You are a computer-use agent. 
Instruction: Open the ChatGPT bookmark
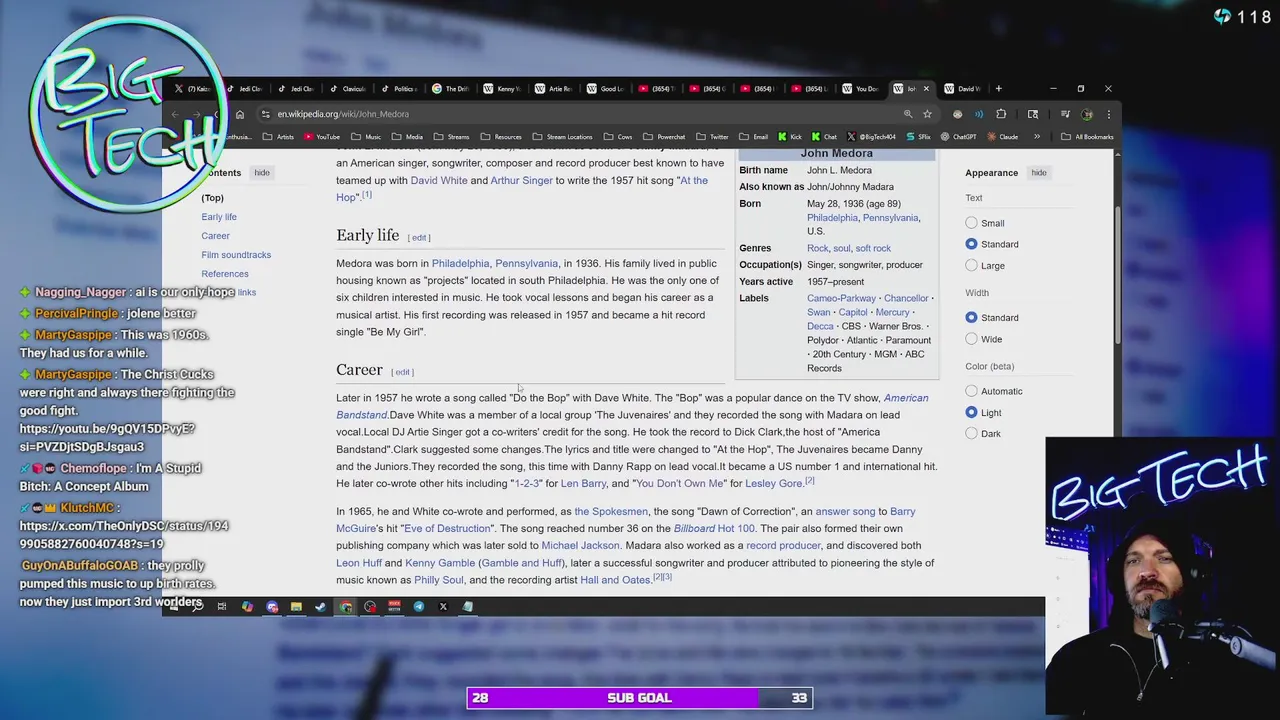(x=958, y=137)
